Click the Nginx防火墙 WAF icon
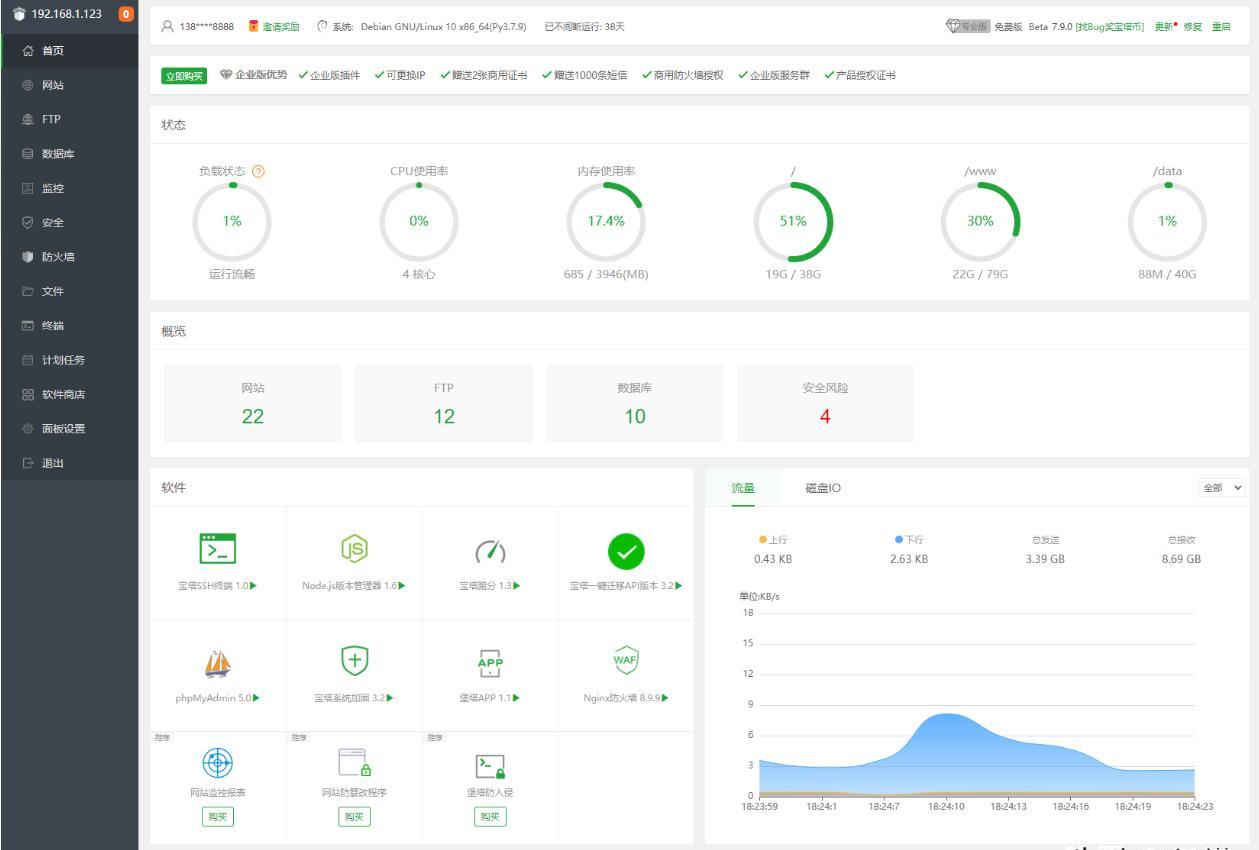Image resolution: width=1259 pixels, height=850 pixels. click(x=626, y=661)
